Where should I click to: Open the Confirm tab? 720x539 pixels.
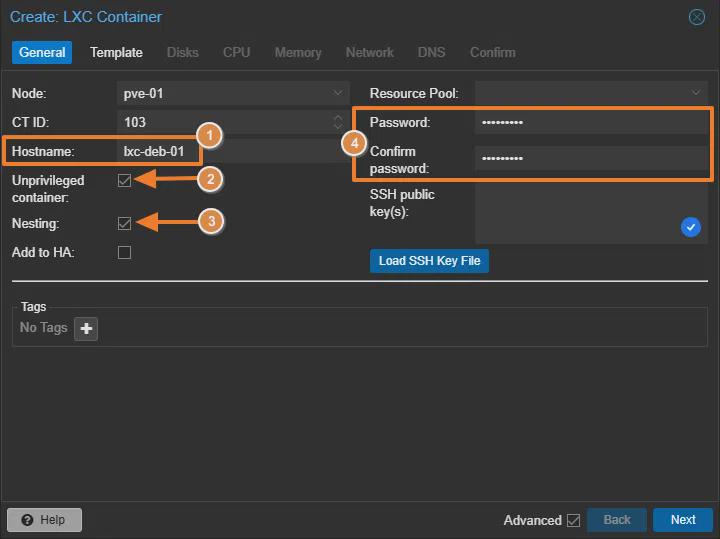(493, 52)
